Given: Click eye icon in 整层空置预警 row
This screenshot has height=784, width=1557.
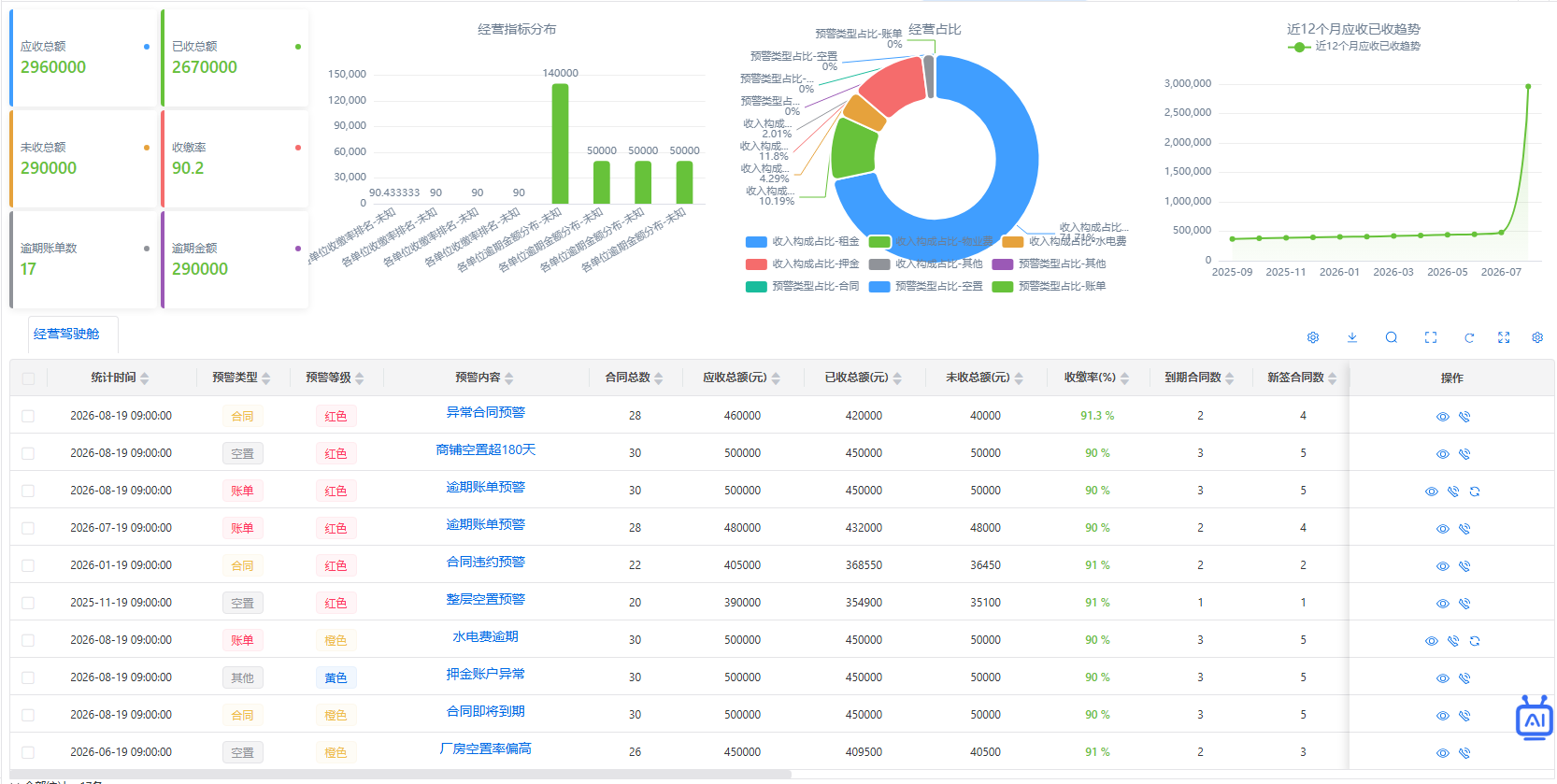Looking at the screenshot, I should coord(1443,604).
